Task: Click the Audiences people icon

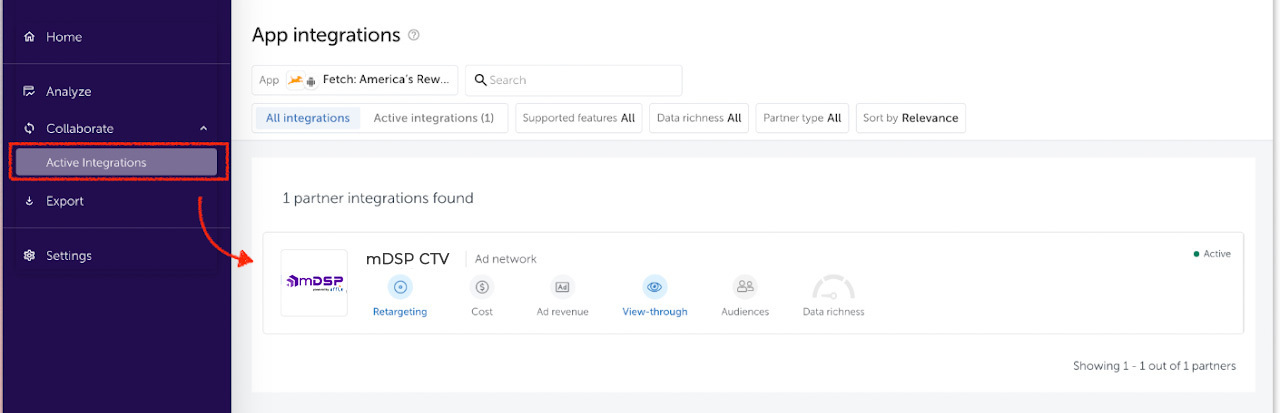Action: [x=745, y=287]
